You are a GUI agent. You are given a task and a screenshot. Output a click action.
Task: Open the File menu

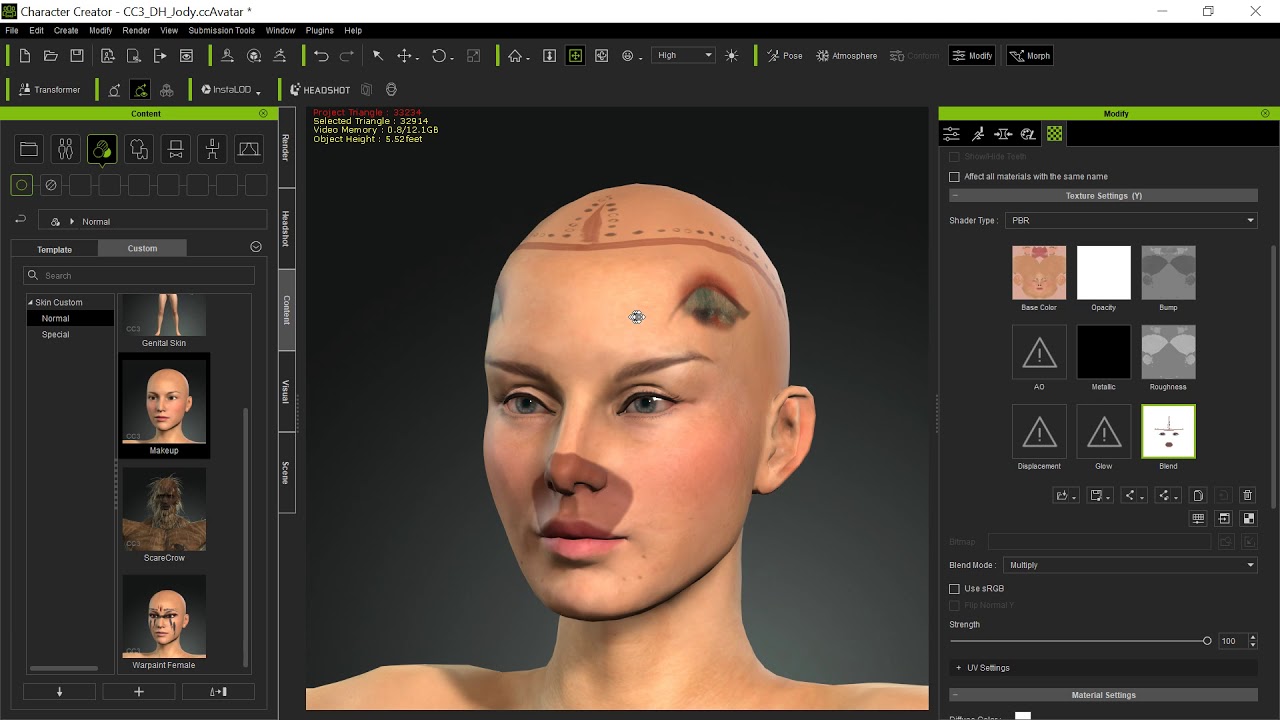12,31
